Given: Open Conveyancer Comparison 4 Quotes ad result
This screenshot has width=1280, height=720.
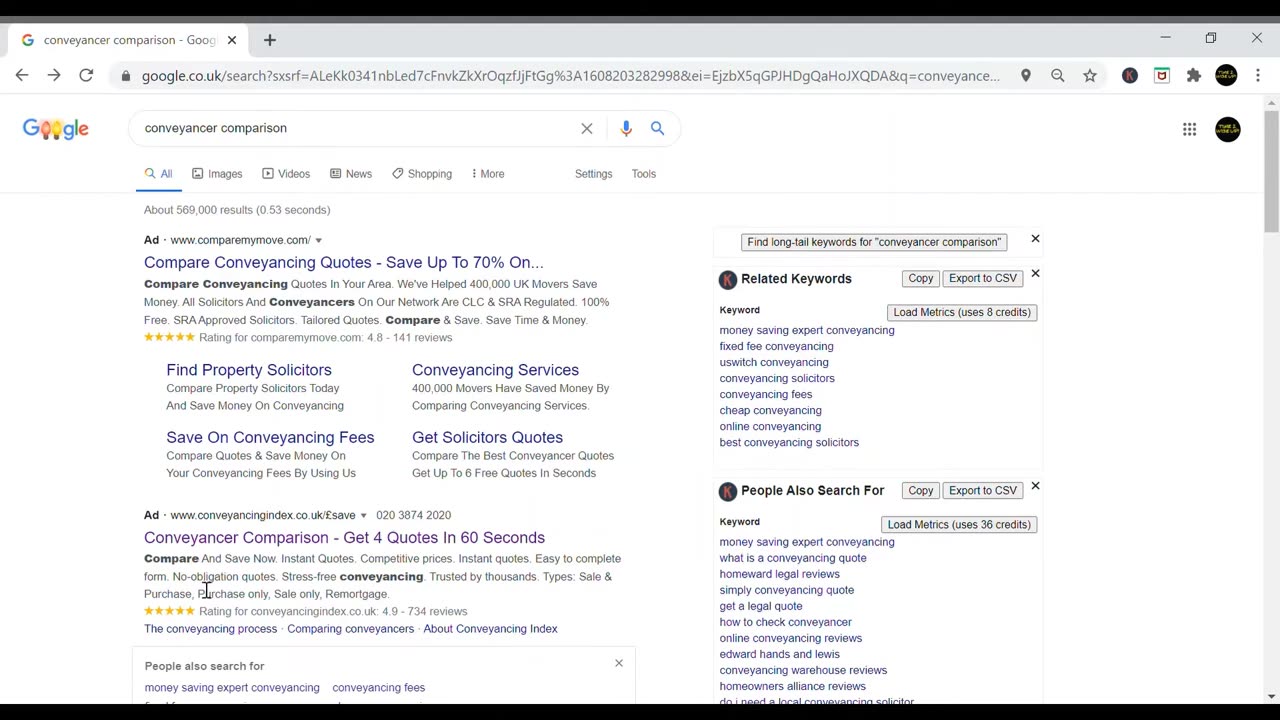Looking at the screenshot, I should 344,537.
